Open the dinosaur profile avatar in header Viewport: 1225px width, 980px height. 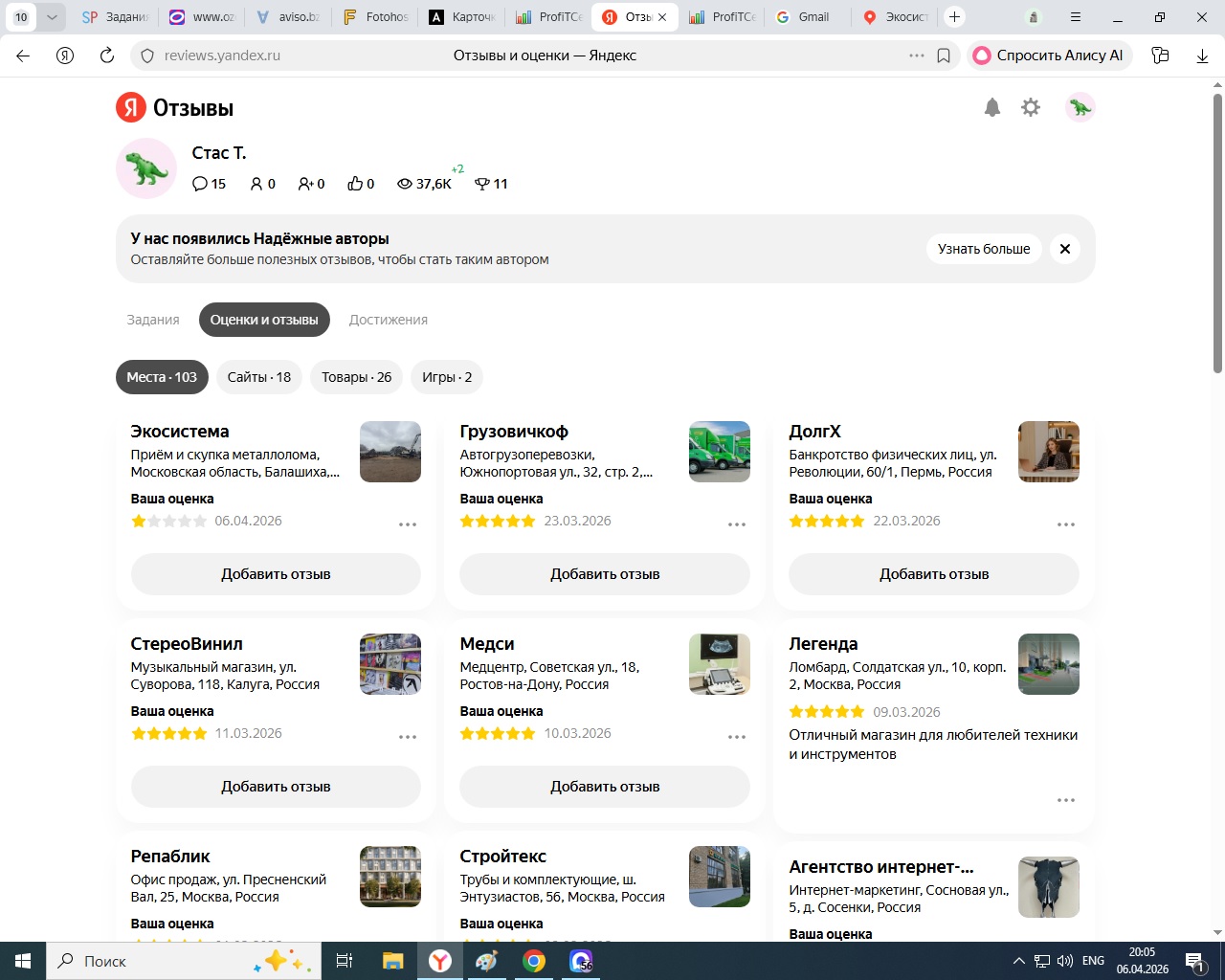click(x=1080, y=107)
